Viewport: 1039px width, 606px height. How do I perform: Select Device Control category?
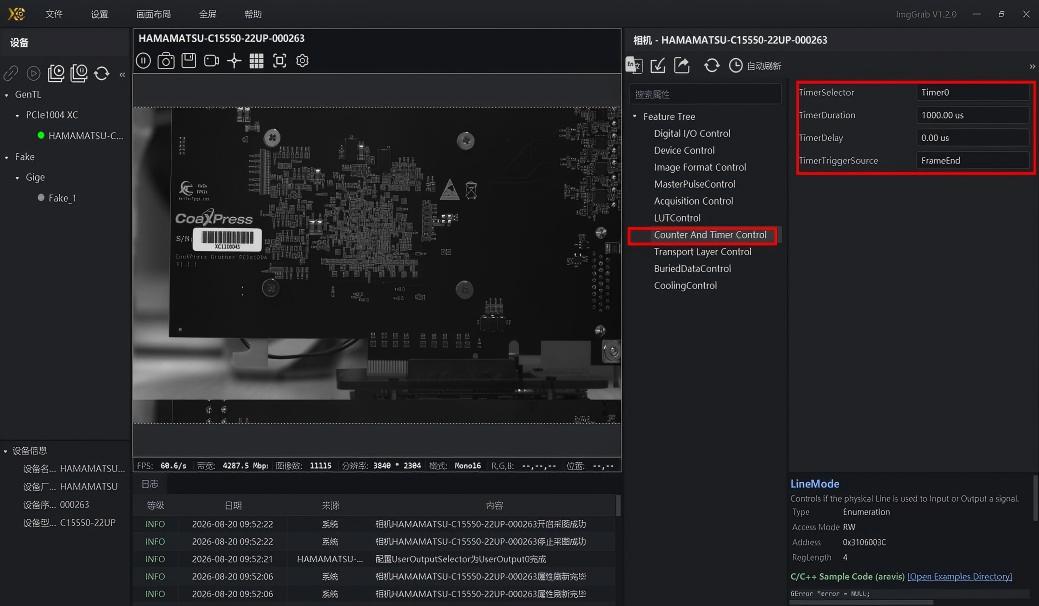coord(684,150)
